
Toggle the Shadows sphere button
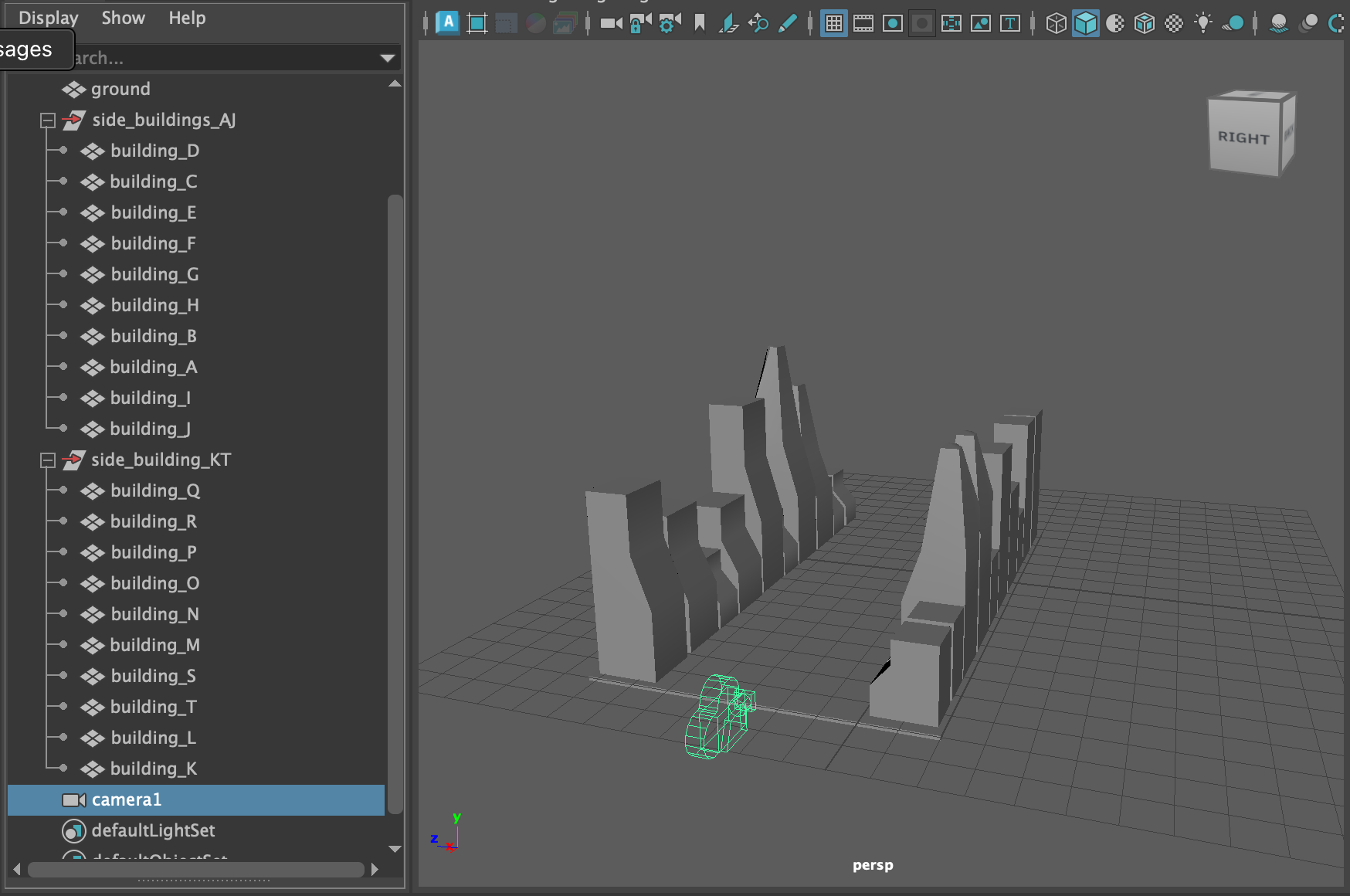click(1233, 23)
